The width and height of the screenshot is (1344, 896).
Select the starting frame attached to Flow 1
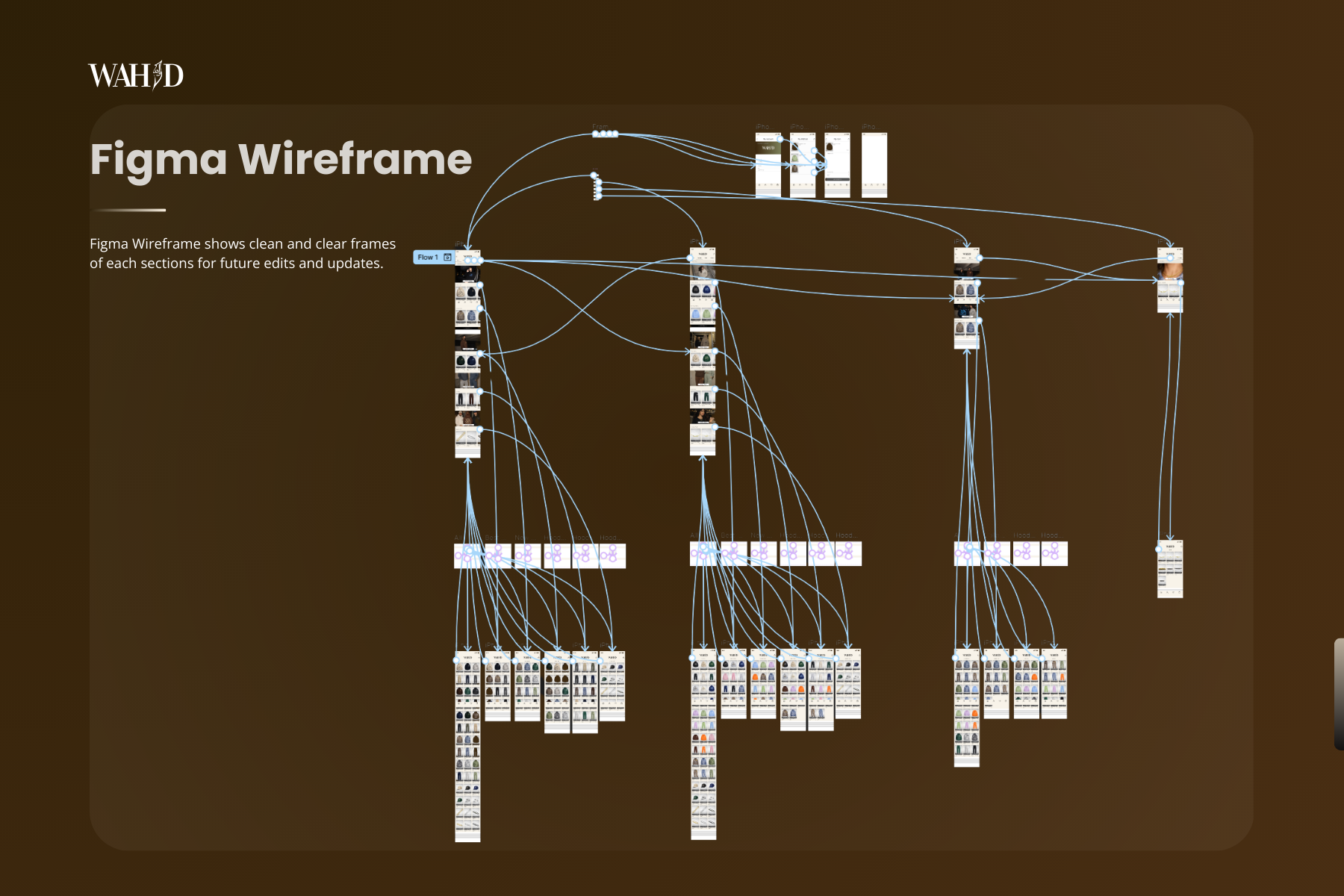point(468,354)
